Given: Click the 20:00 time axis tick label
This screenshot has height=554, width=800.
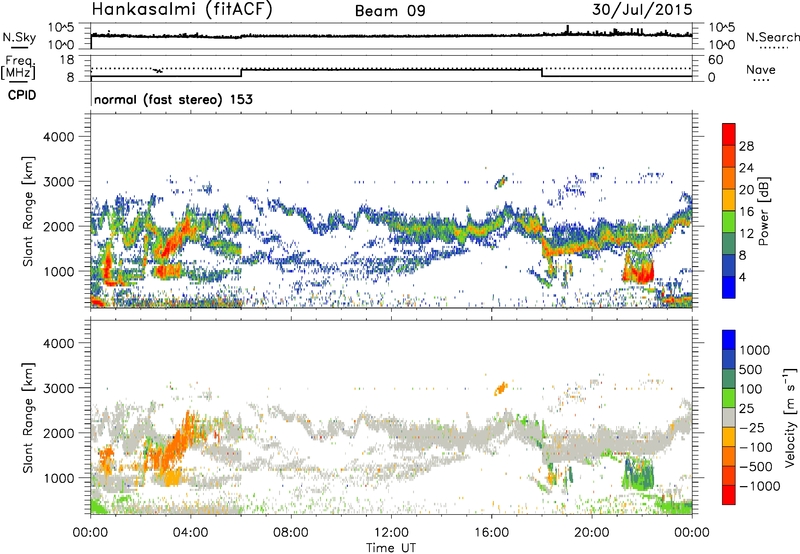Looking at the screenshot, I should (592, 533).
